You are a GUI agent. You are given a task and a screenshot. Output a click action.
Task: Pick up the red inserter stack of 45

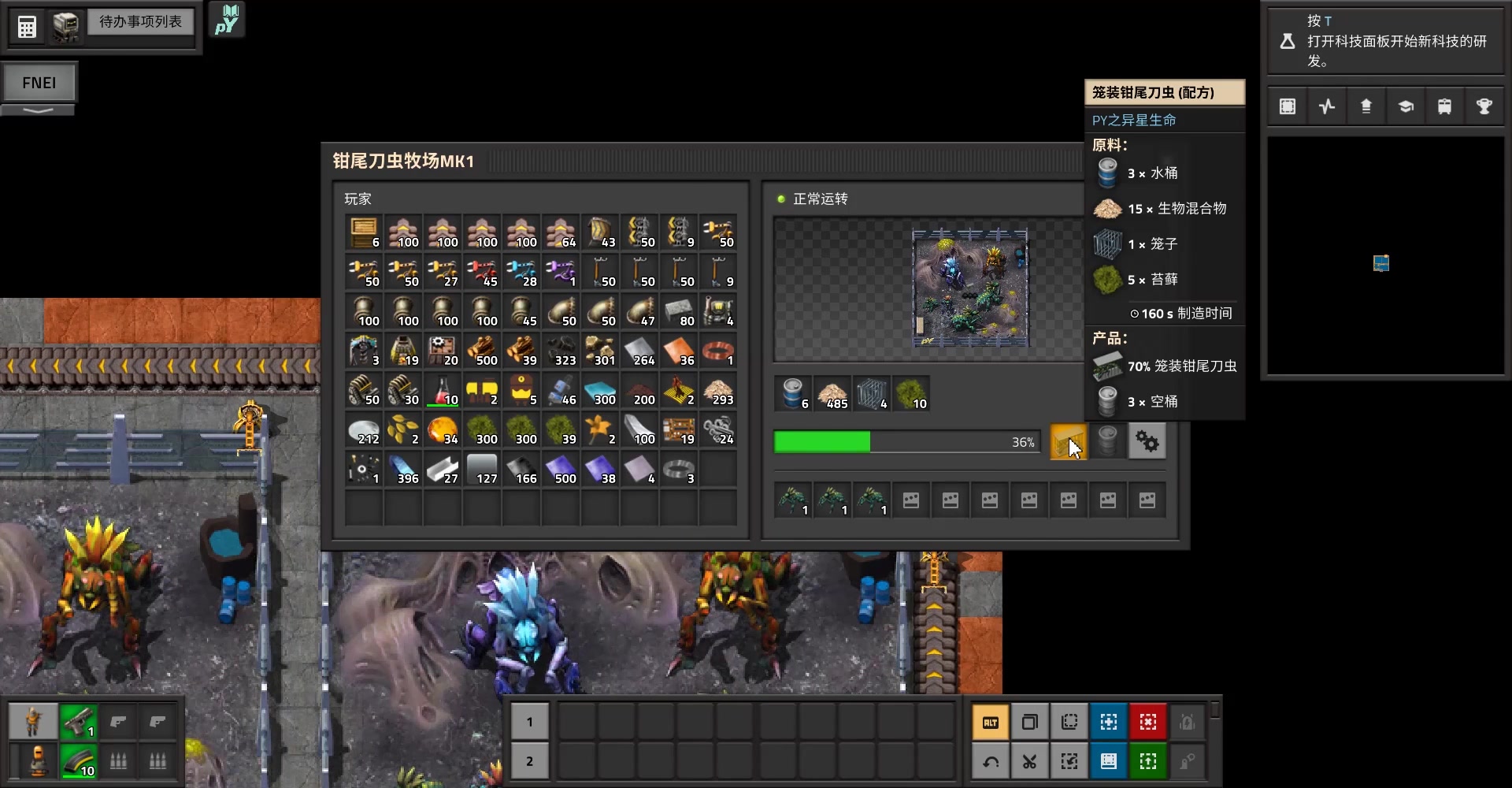pyautogui.click(x=482, y=272)
